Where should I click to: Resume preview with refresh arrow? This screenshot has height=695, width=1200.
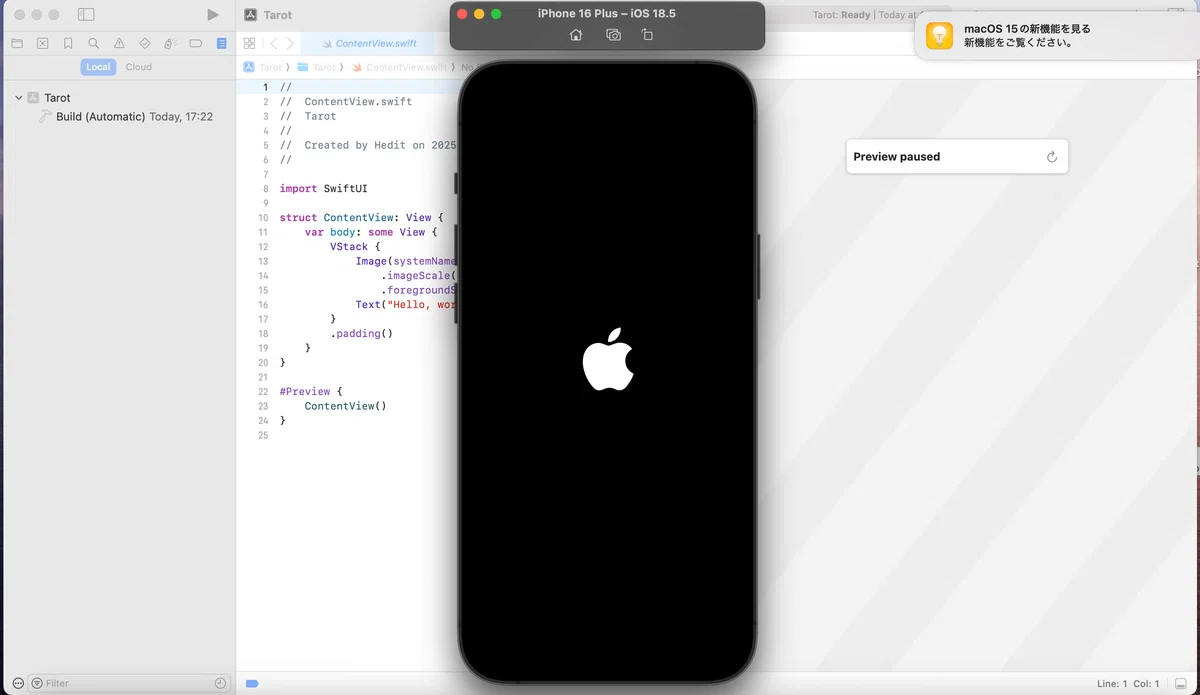click(x=1051, y=157)
